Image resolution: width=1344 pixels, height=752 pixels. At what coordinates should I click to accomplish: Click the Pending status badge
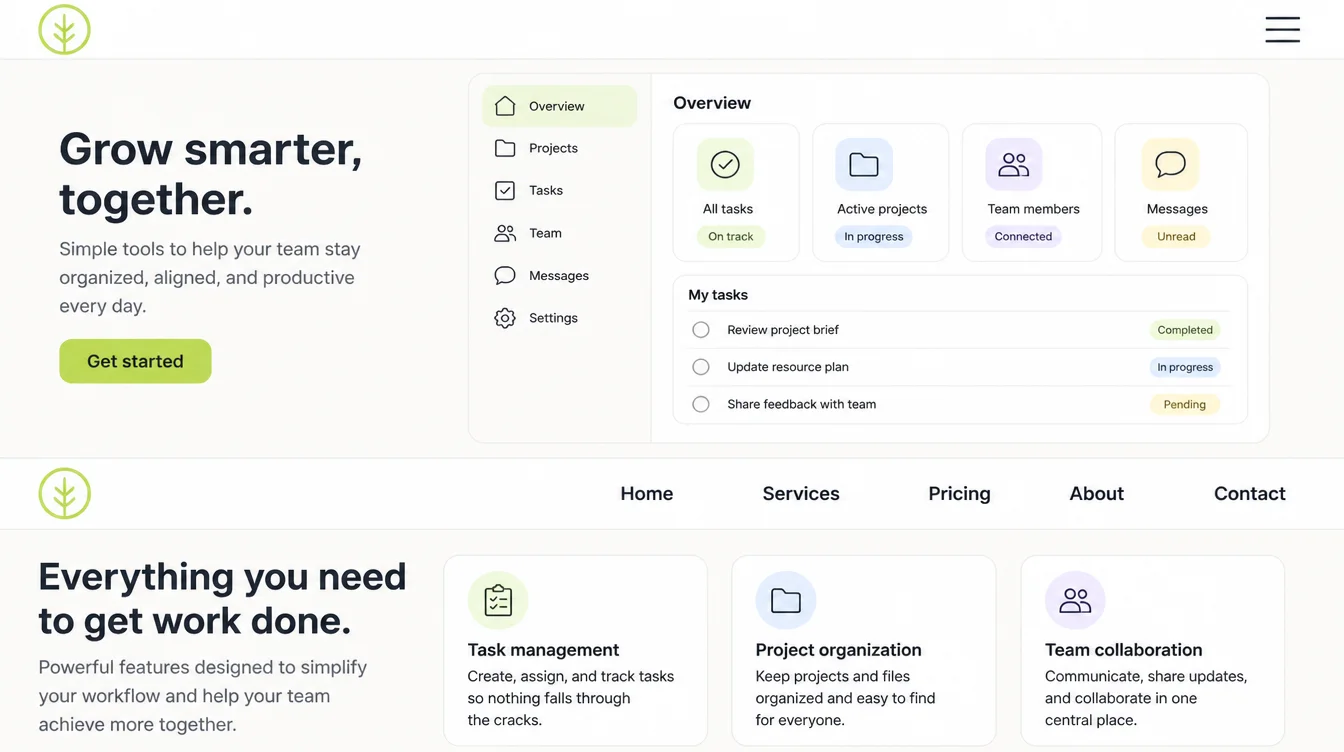[1185, 404]
